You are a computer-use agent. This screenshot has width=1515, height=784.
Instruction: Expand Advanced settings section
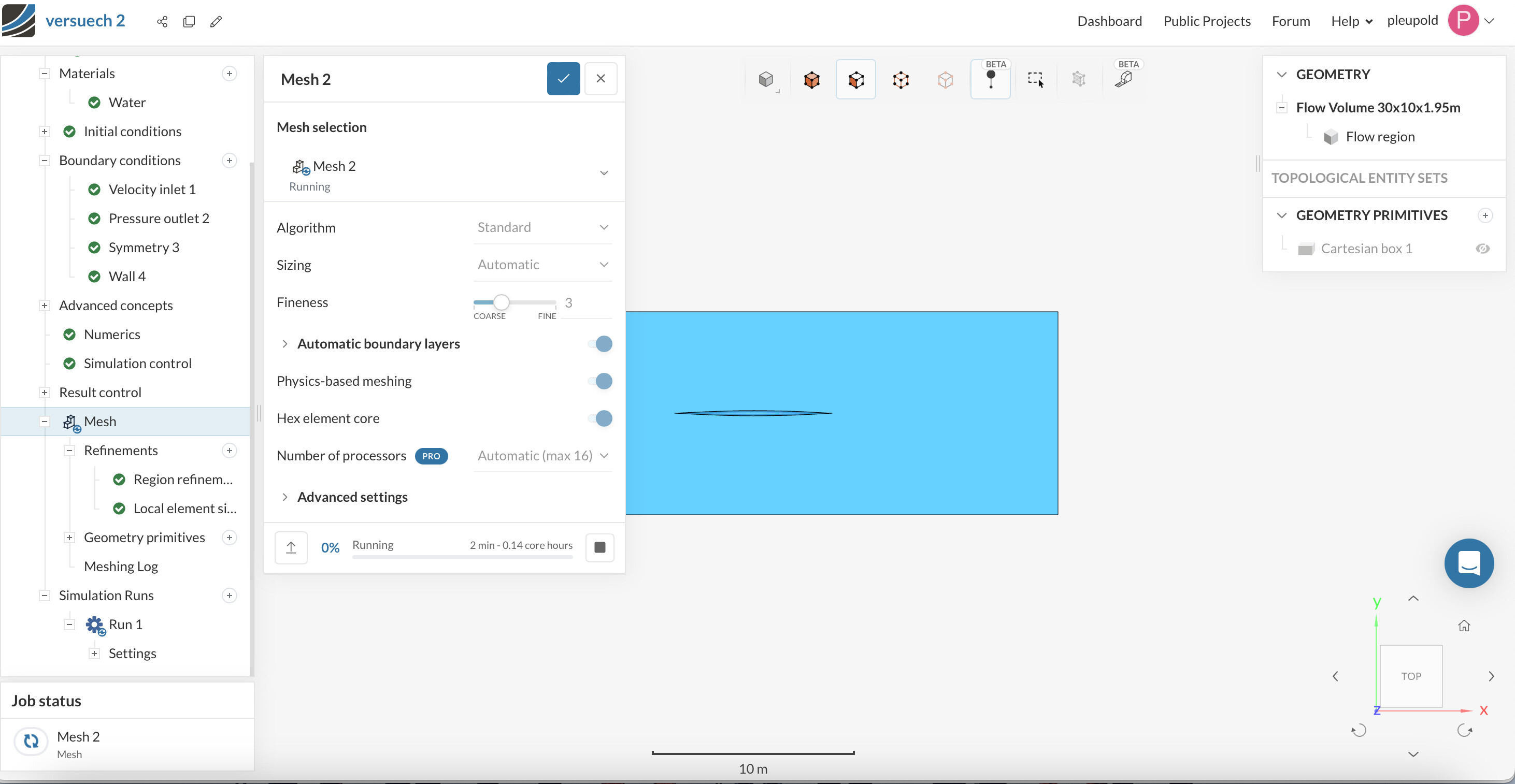click(x=352, y=497)
